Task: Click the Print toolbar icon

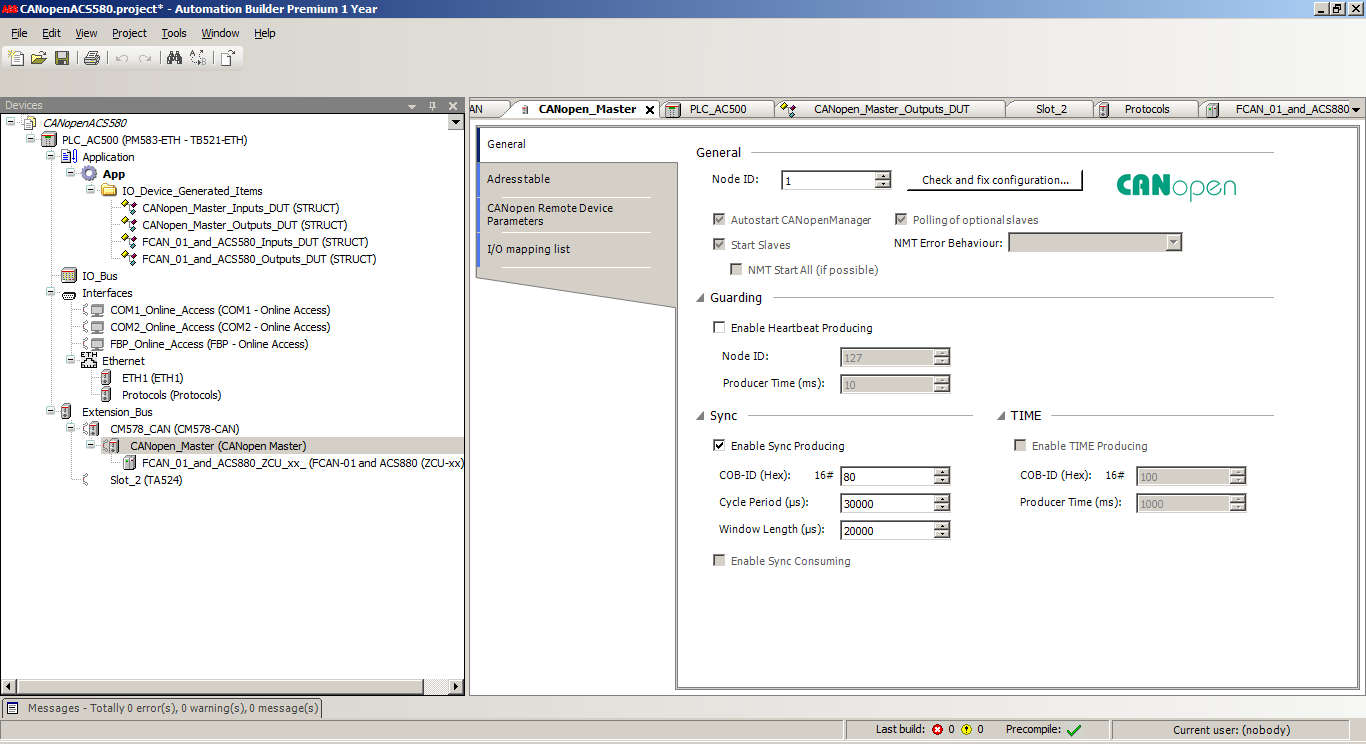Action: tap(92, 58)
